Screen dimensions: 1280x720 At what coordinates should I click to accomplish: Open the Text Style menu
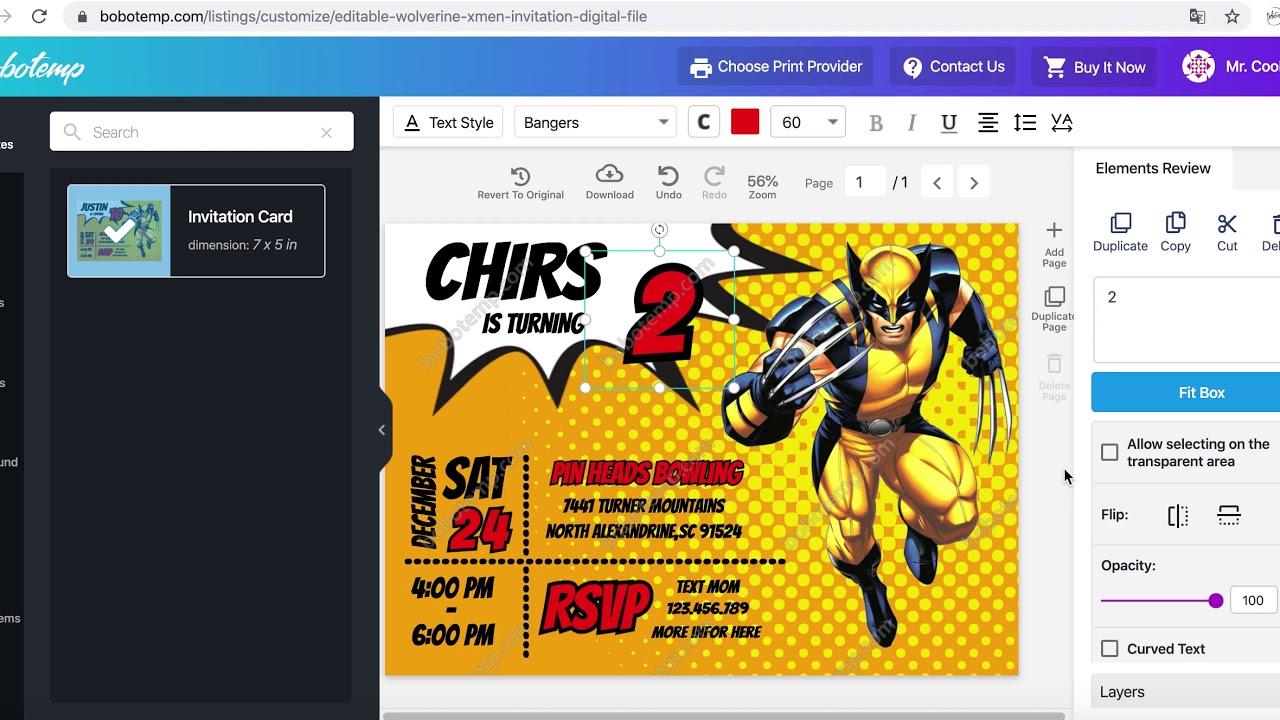(449, 122)
